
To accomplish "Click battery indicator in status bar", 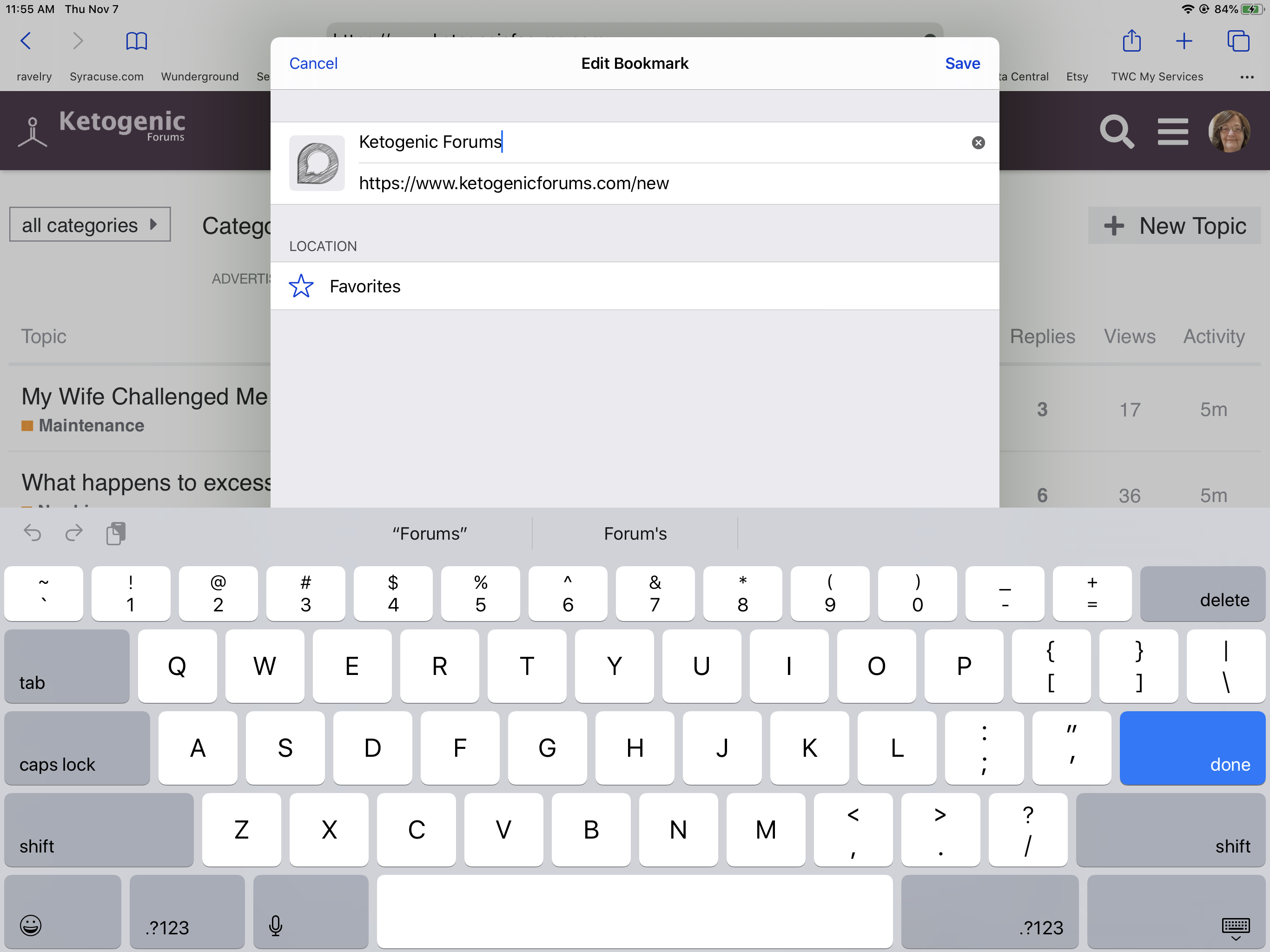I will pos(1251,9).
